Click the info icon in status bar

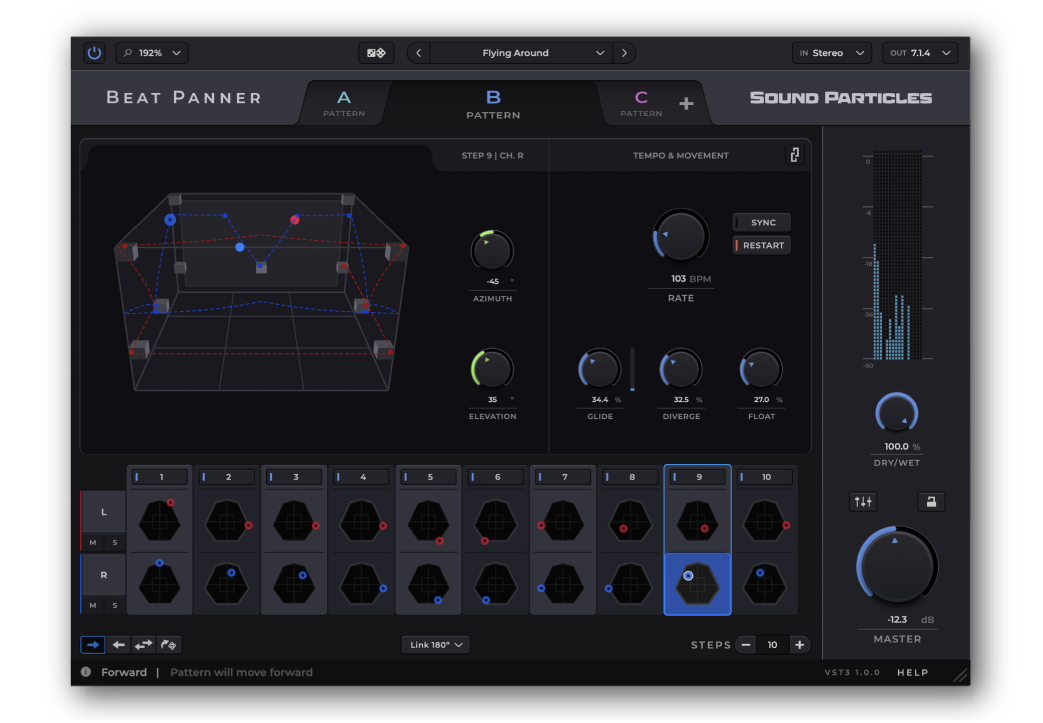[86, 672]
